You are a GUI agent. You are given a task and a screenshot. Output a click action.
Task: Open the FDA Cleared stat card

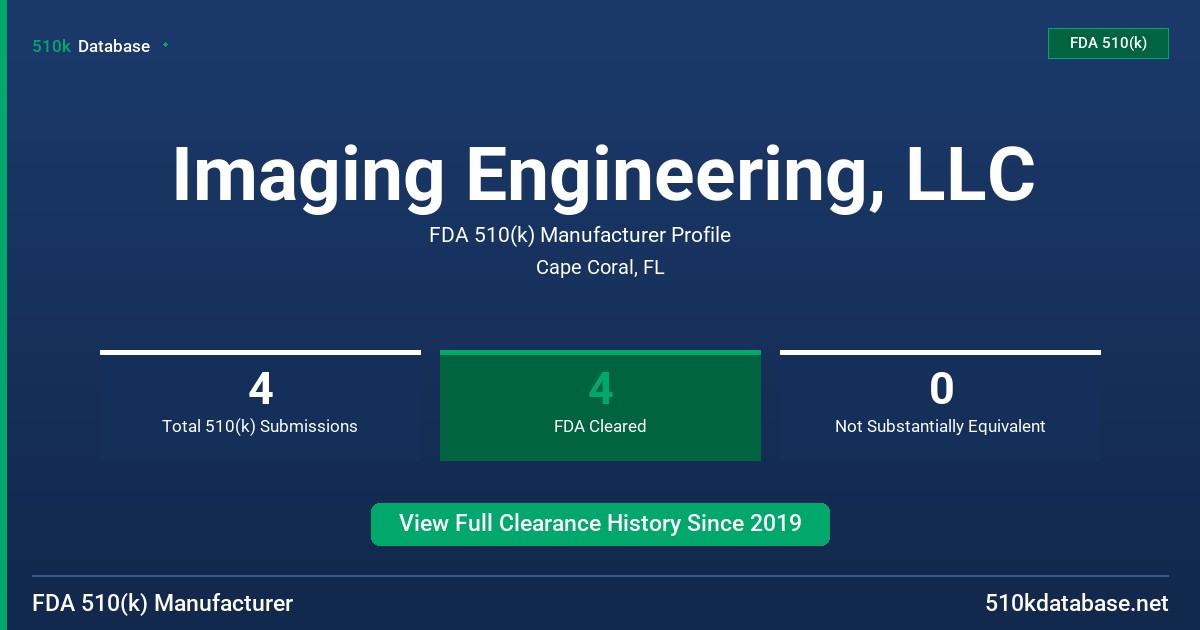[x=600, y=406]
